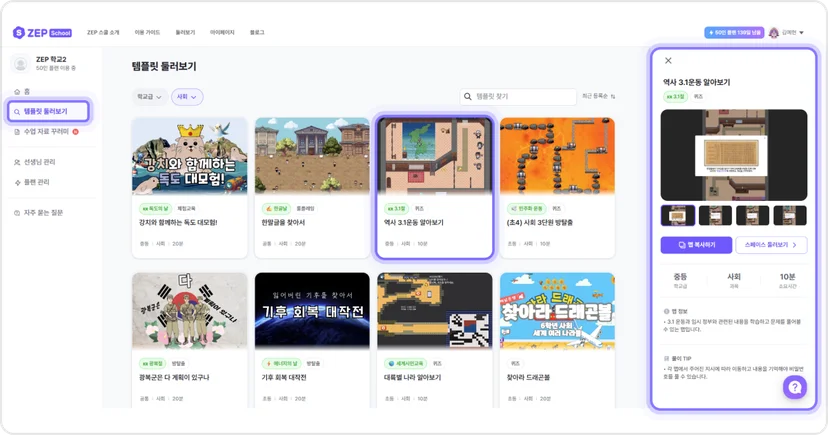This screenshot has width=828, height=435.
Task: Select the fourth preview thumbnail
Action: pos(790,215)
